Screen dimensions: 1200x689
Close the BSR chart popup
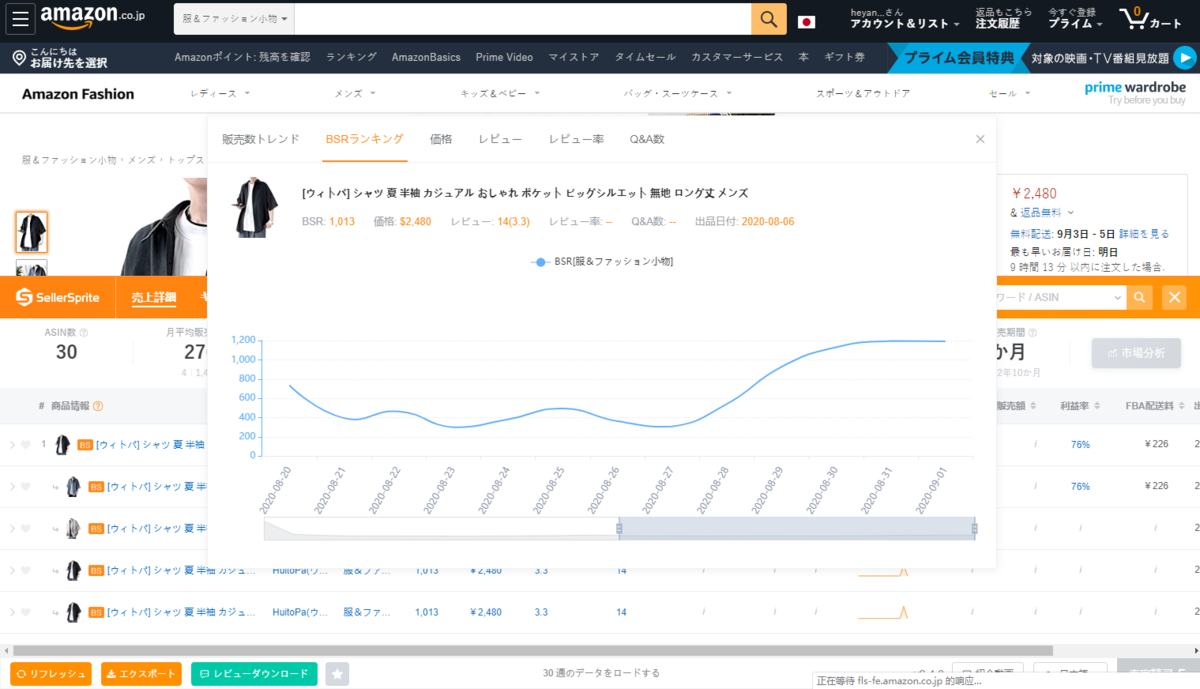click(x=980, y=139)
